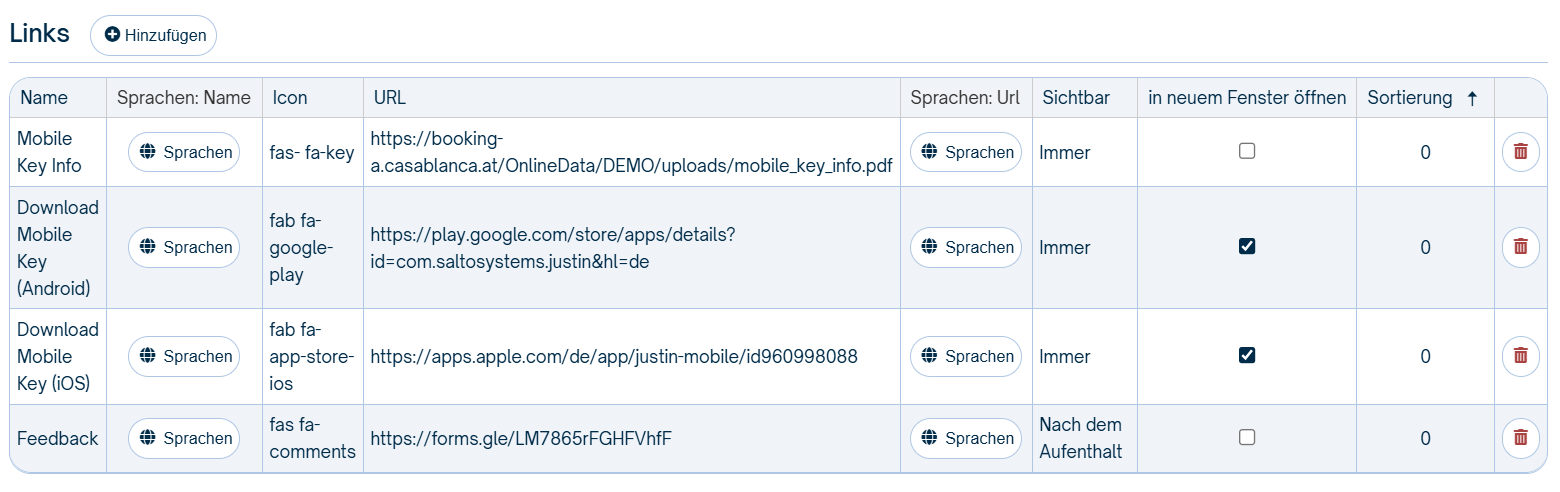Open name languages for Android download row
Viewport: 1560px width, 492px height.
[184, 247]
